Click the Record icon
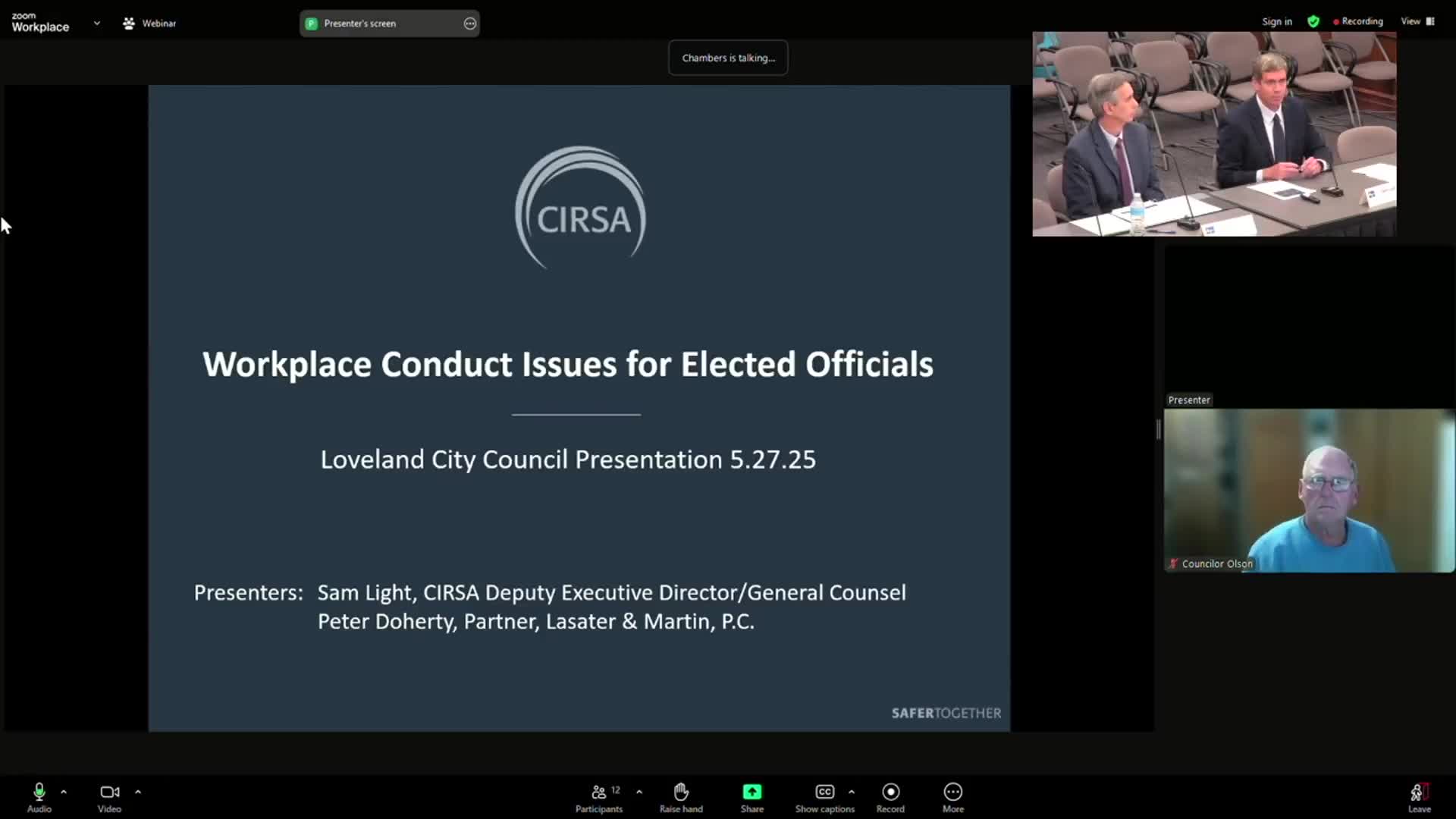The width and height of the screenshot is (1456, 819). click(x=890, y=792)
